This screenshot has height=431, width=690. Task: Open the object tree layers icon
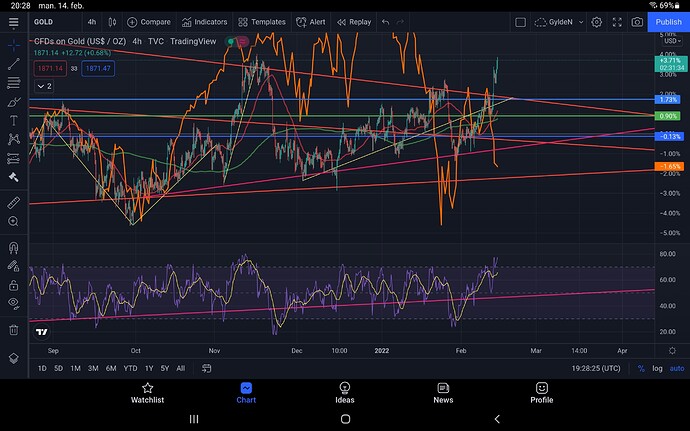click(x=14, y=358)
